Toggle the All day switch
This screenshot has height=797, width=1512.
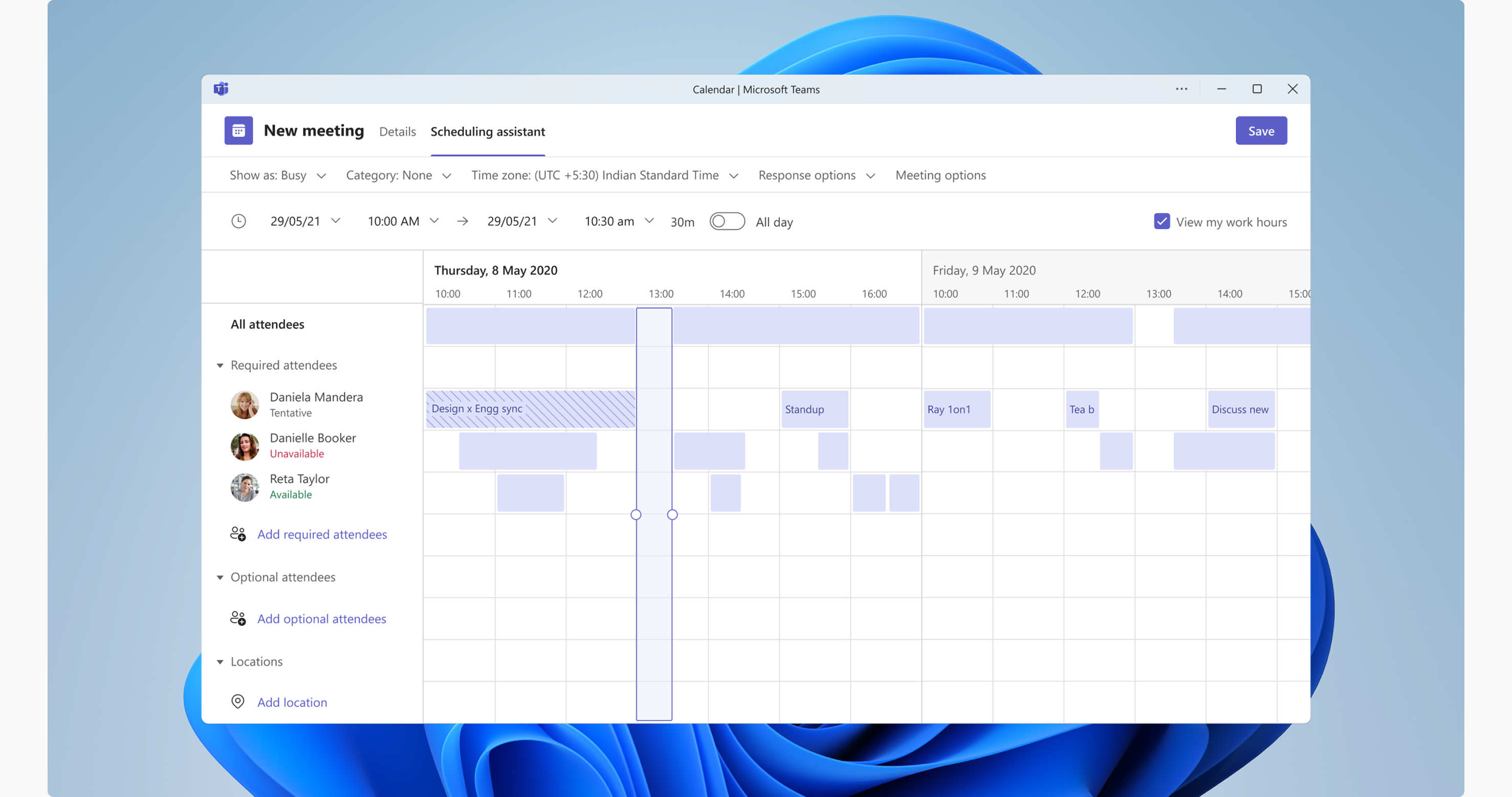click(727, 222)
